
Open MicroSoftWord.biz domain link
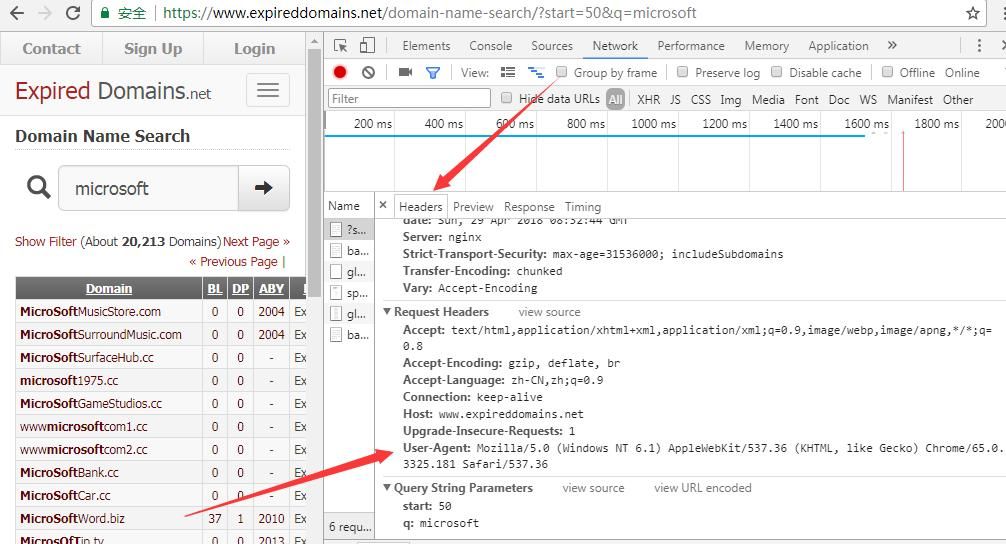point(72,518)
